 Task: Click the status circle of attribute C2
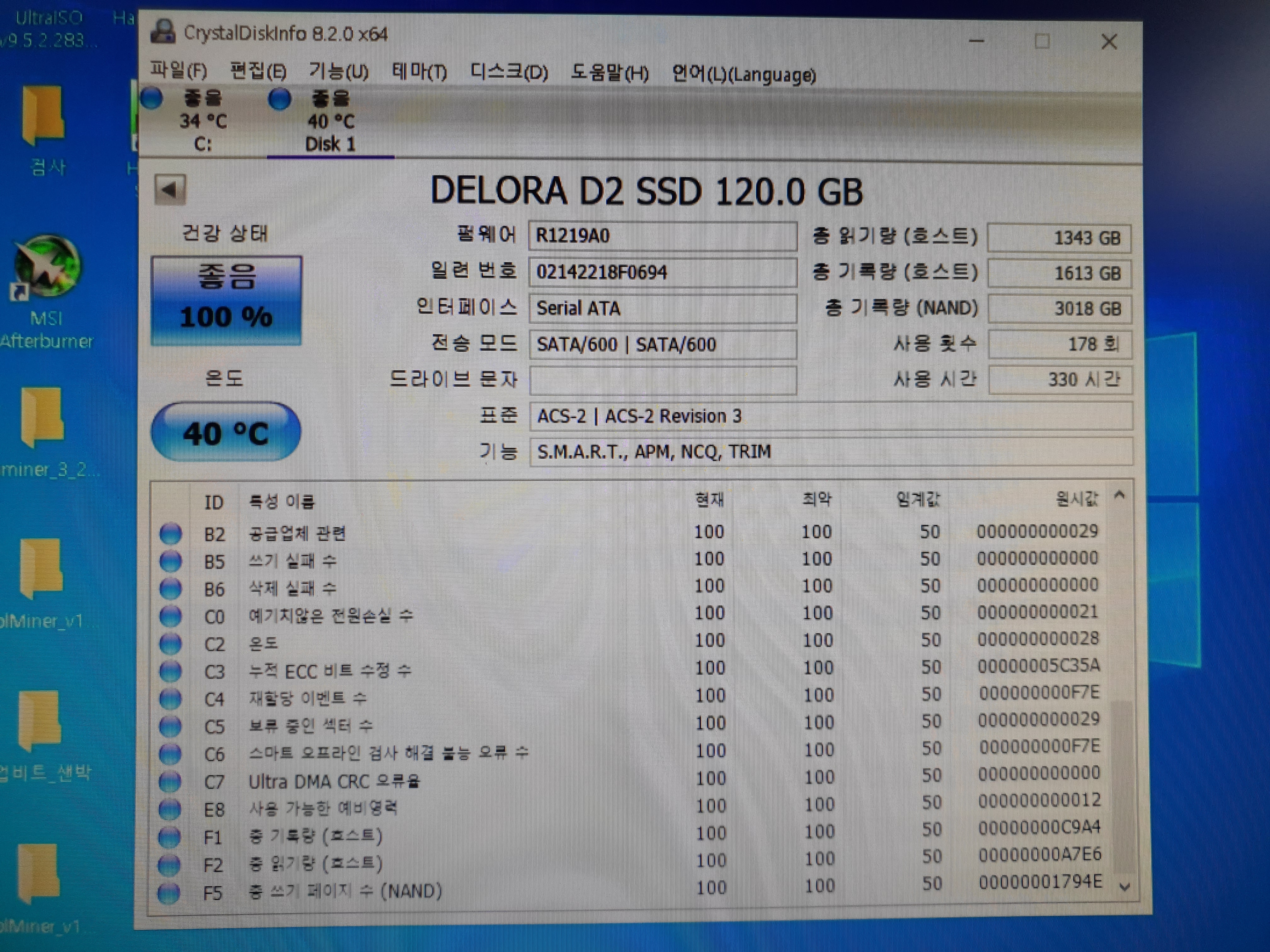170,643
